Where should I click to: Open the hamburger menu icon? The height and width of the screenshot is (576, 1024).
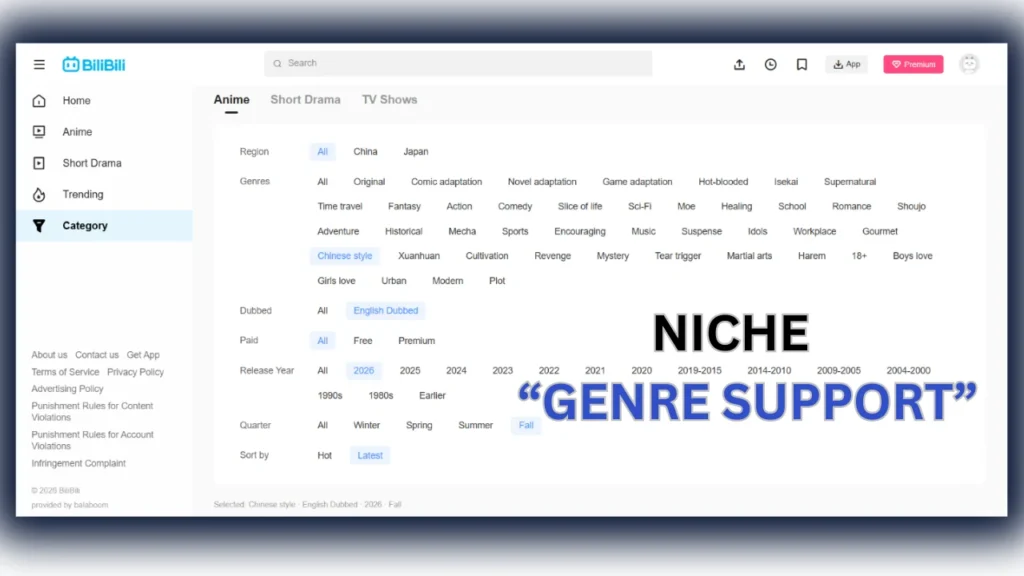tap(39, 65)
